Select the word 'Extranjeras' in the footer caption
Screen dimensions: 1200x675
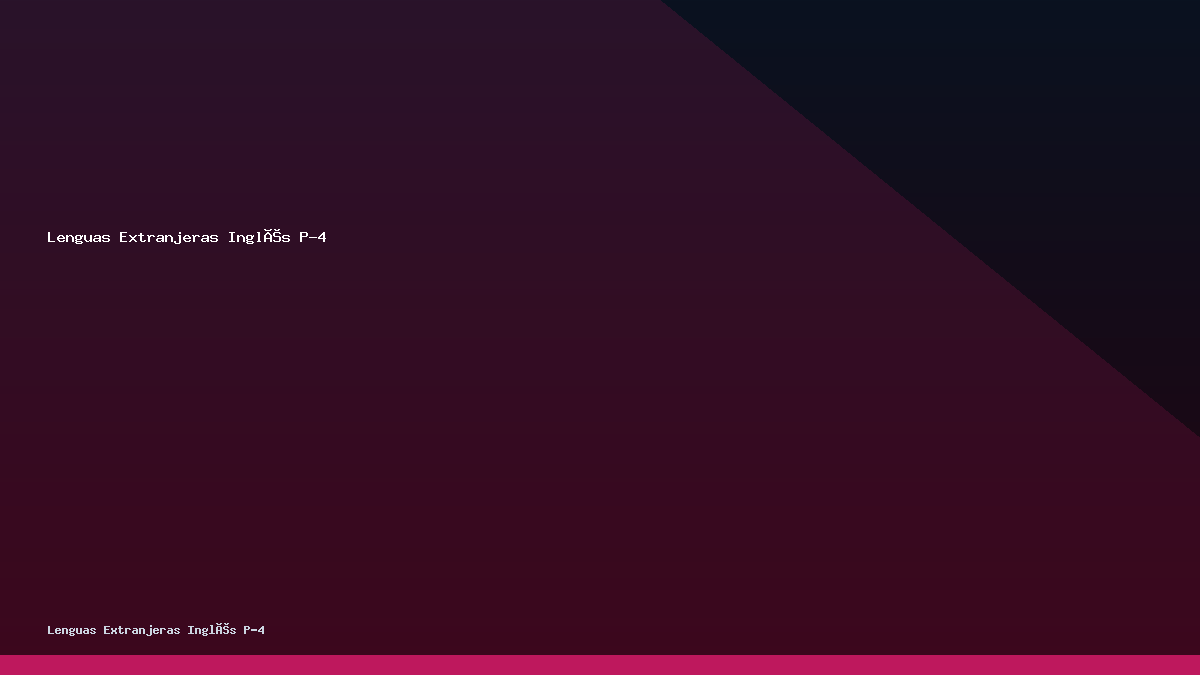[142, 630]
